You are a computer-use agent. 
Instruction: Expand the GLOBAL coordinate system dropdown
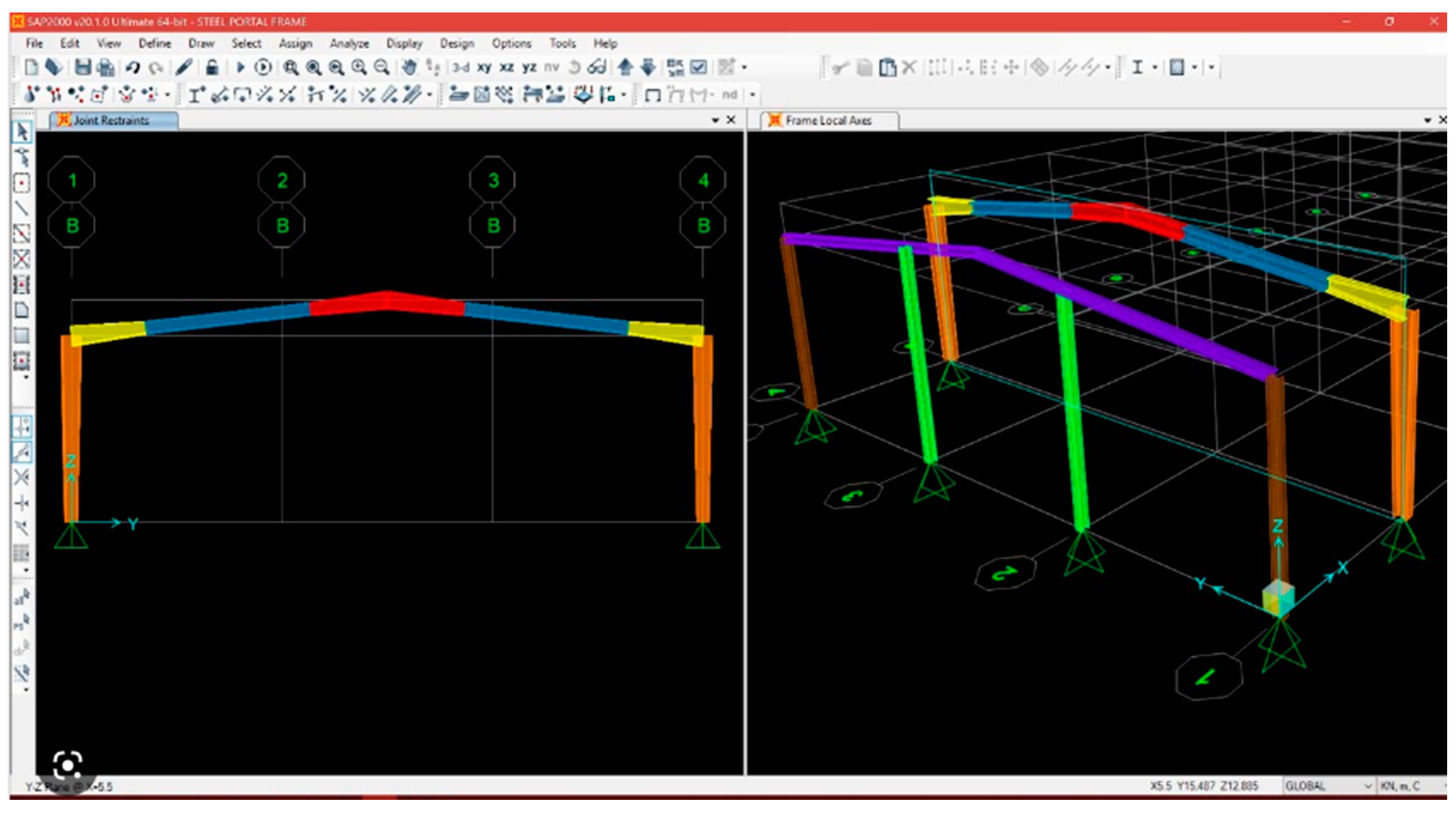click(x=1367, y=786)
